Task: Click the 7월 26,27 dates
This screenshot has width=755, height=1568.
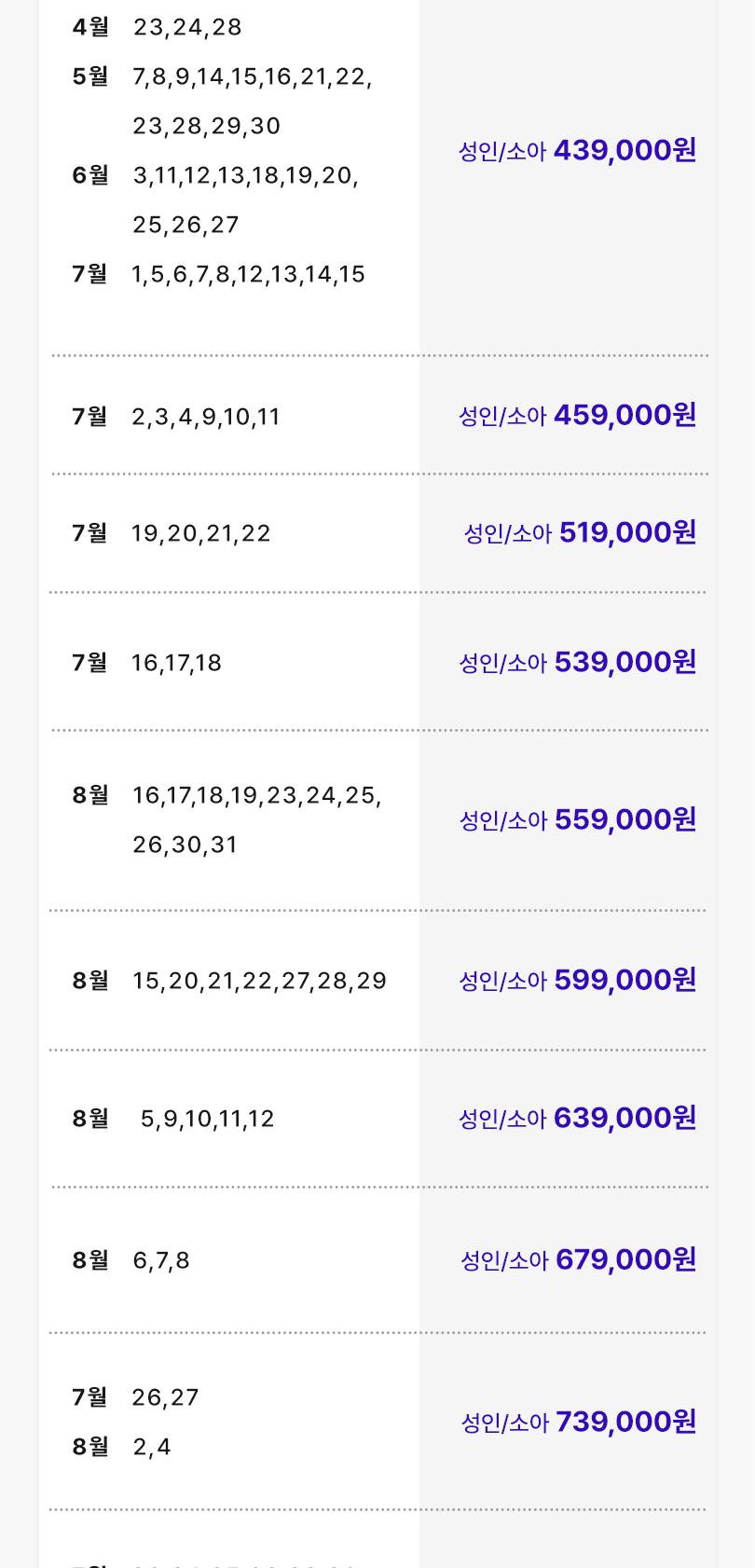Action: click(166, 1397)
